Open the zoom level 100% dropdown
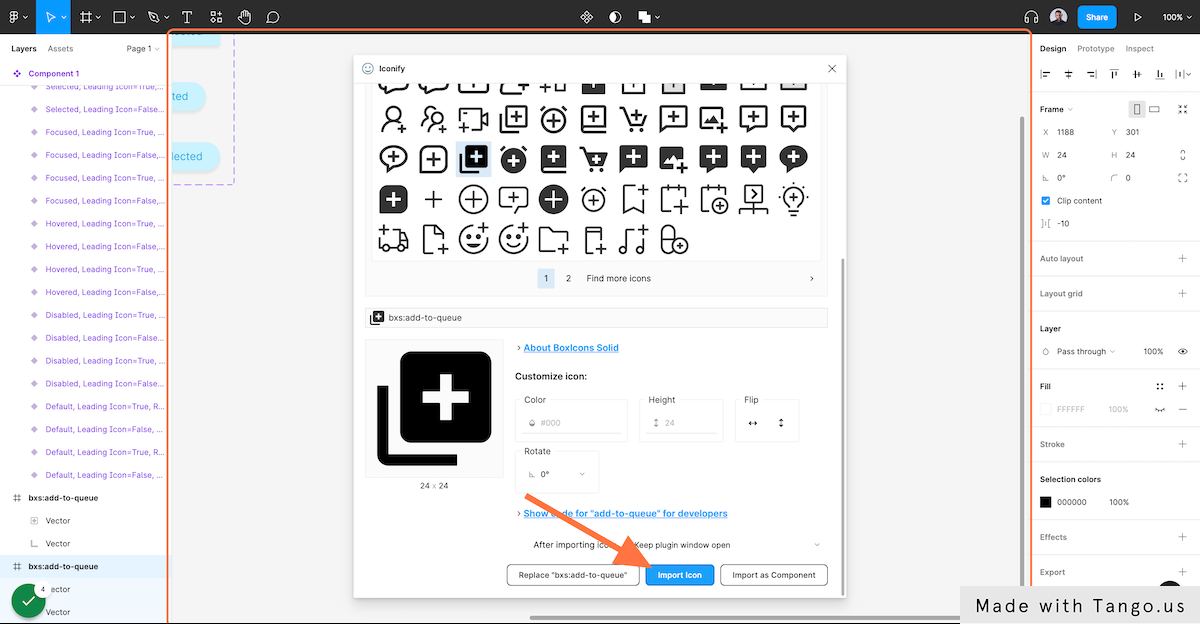This screenshot has width=1200, height=624. 1173,17
